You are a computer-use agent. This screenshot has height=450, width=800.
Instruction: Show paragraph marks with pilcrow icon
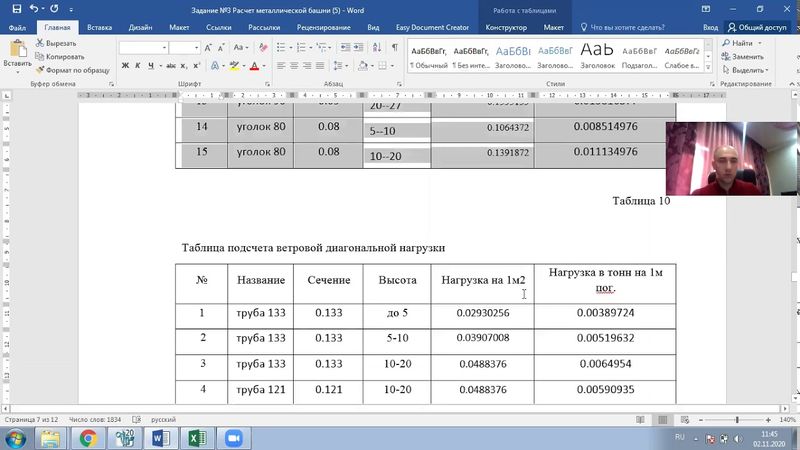click(x=395, y=47)
